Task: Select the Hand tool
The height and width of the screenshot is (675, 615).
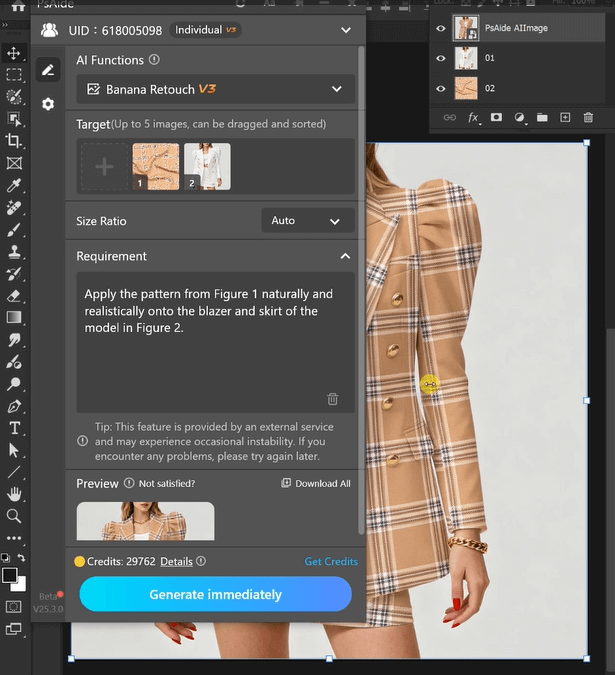Action: [x=14, y=494]
